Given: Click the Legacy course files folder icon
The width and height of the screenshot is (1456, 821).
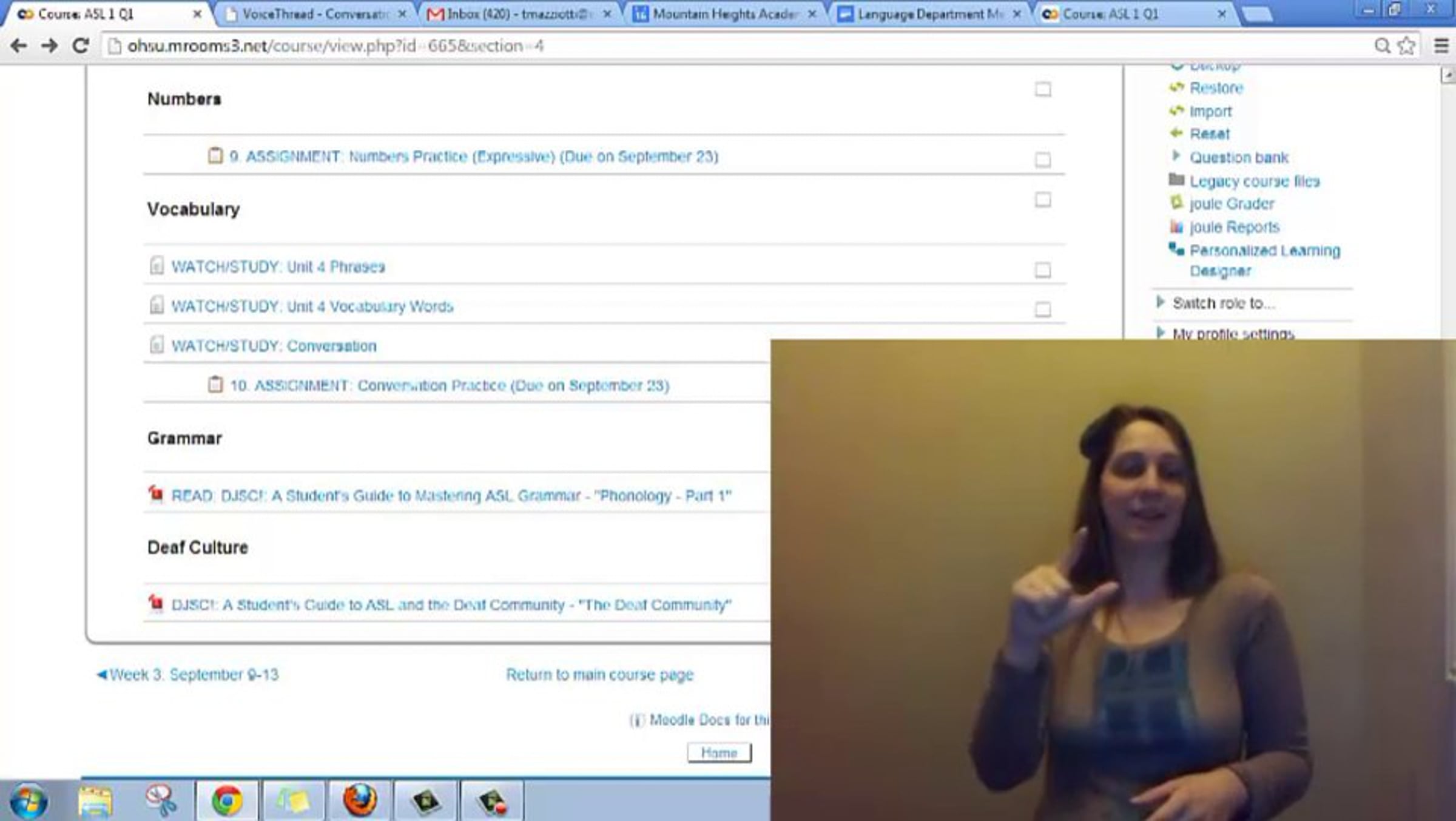Looking at the screenshot, I should tap(1176, 180).
